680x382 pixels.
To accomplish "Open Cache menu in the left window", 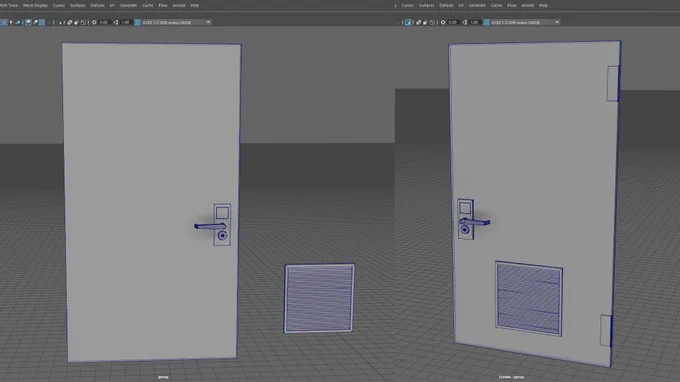I will 147,5.
